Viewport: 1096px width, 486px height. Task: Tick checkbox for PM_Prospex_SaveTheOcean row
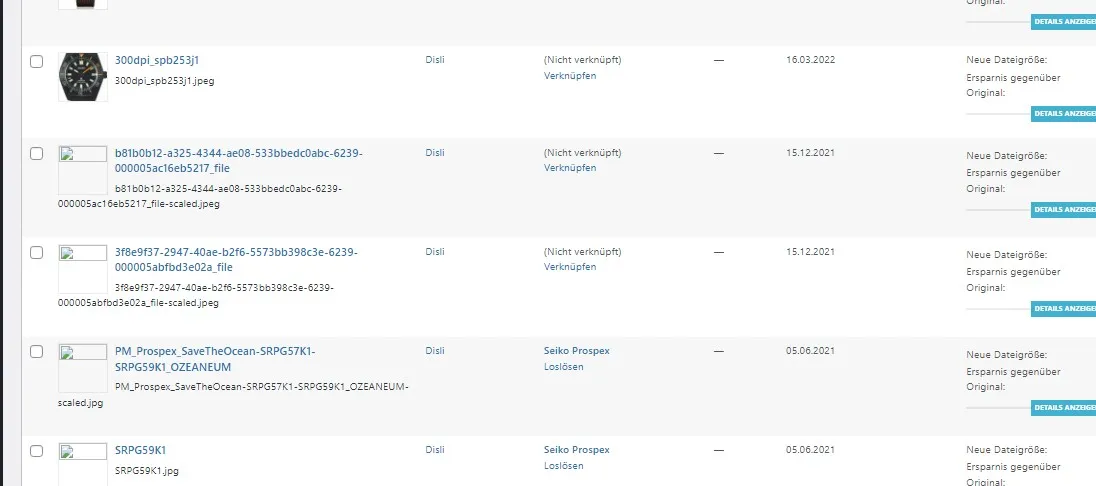pyautogui.click(x=36, y=352)
